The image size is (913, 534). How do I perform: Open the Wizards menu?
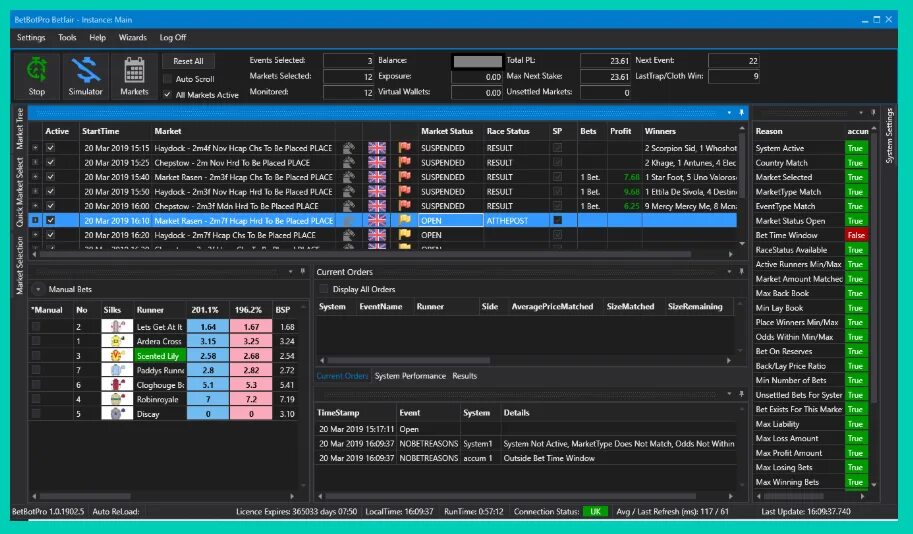(x=133, y=37)
